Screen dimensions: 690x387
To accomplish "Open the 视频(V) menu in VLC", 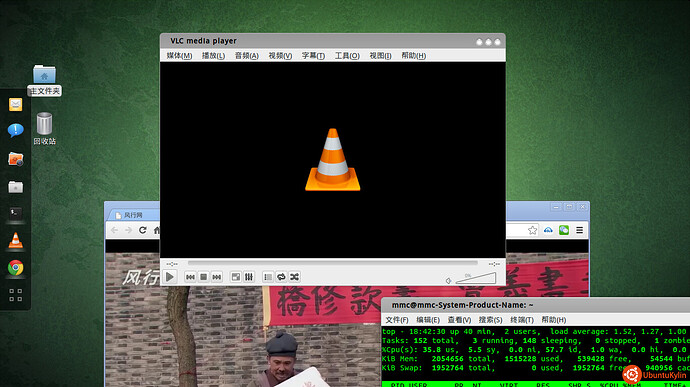I will [x=280, y=55].
